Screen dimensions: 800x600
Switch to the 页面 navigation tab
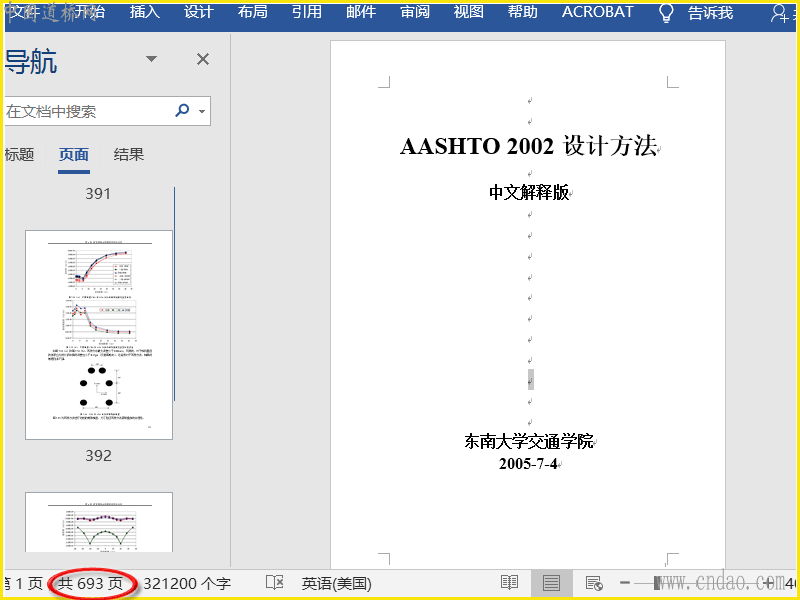(x=74, y=154)
